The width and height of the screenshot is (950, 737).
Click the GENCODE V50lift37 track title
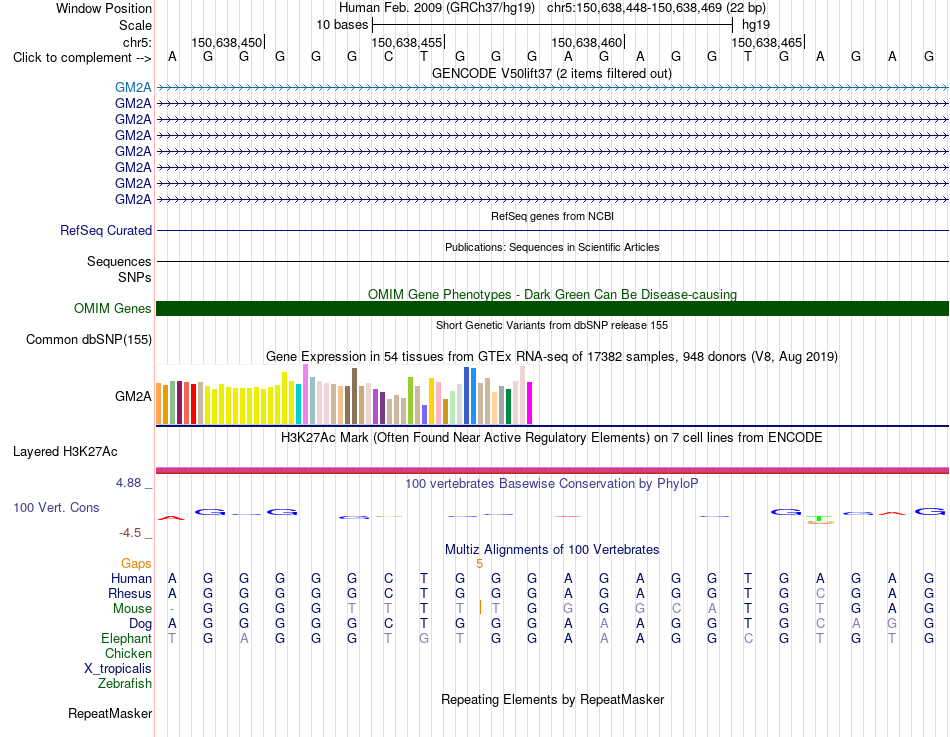point(551,73)
